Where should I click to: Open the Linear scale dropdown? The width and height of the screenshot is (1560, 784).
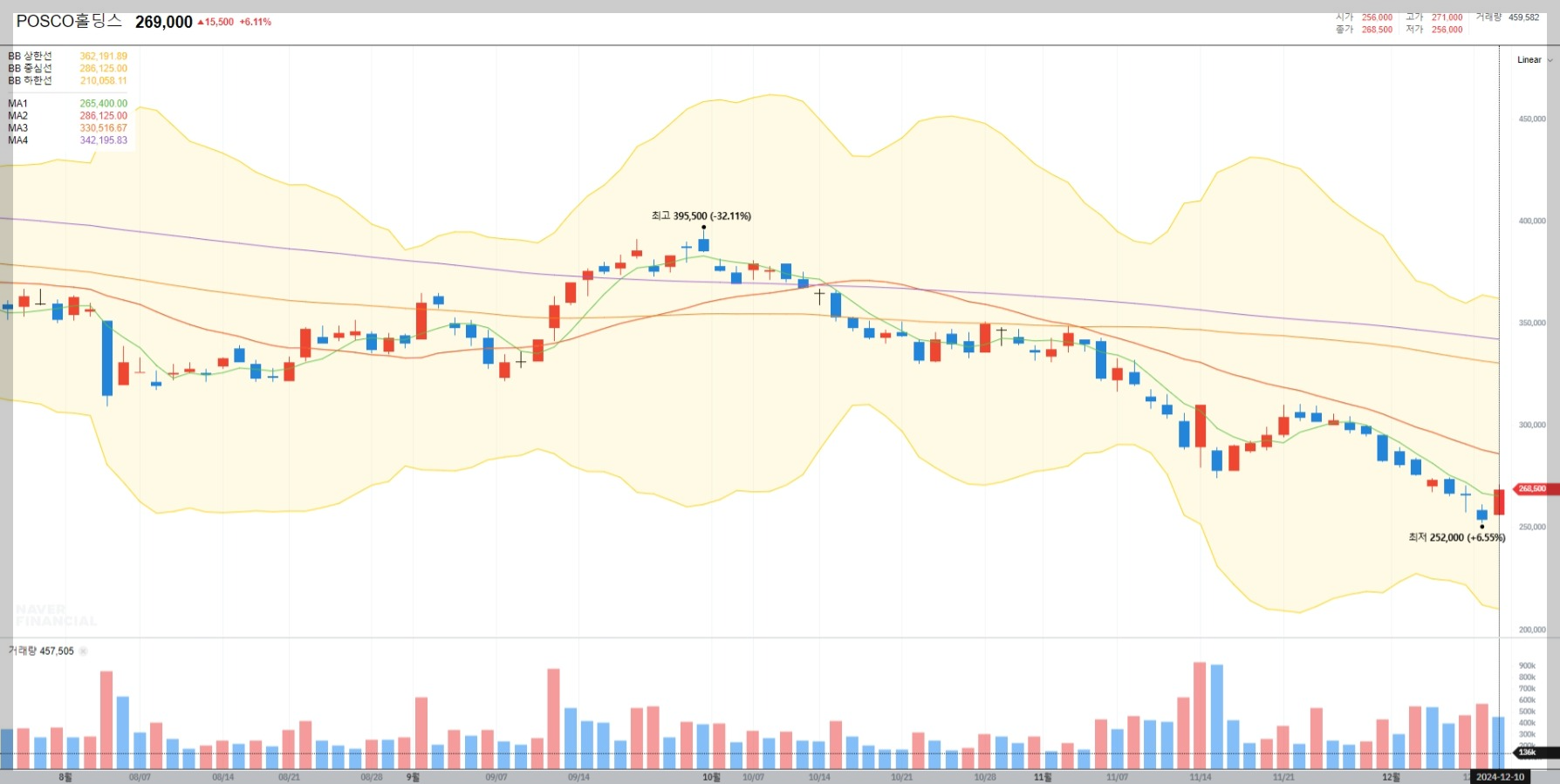tap(1534, 60)
